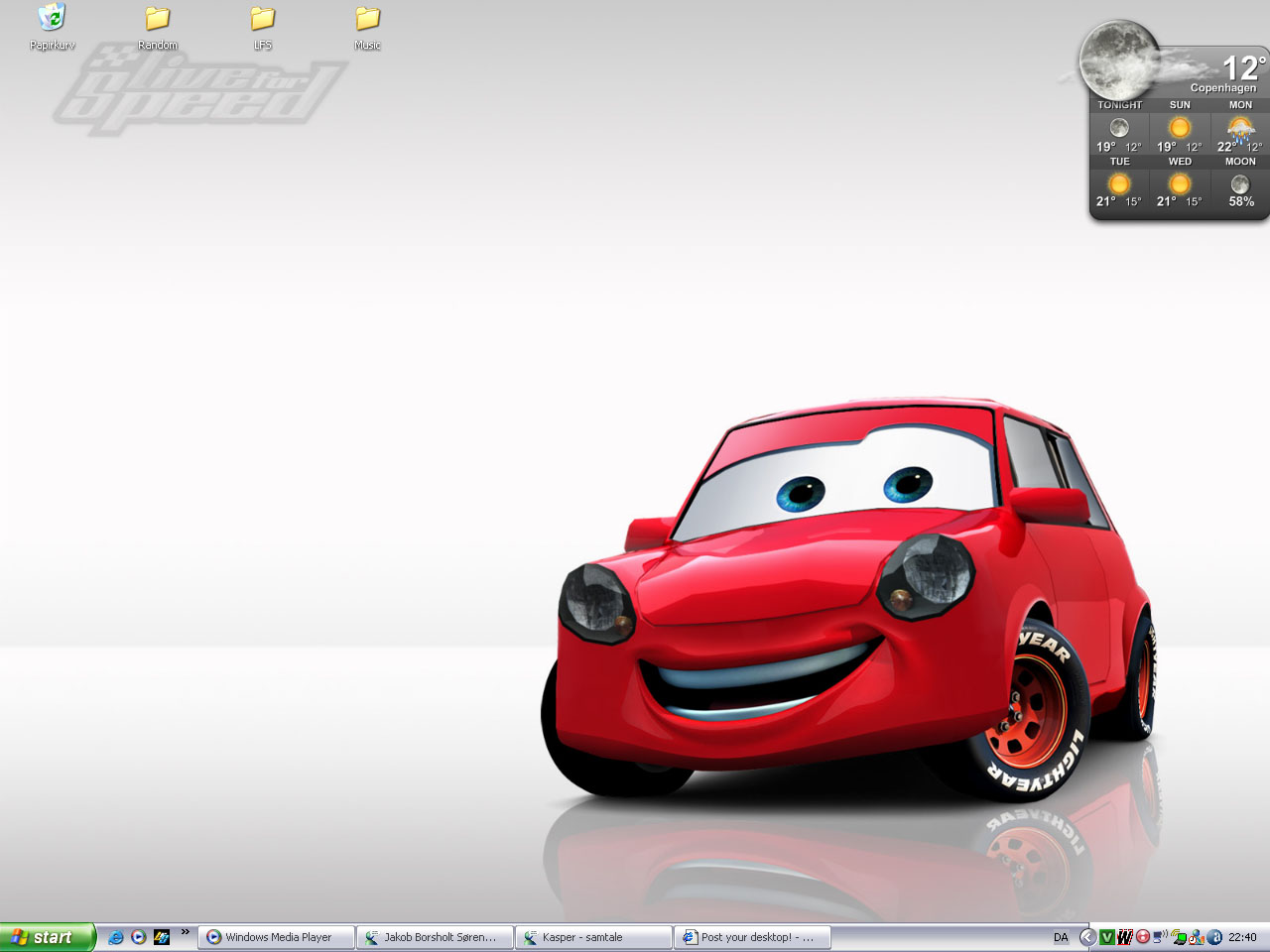
Task: Select the TUE forecast sun icon
Action: [x=1119, y=184]
